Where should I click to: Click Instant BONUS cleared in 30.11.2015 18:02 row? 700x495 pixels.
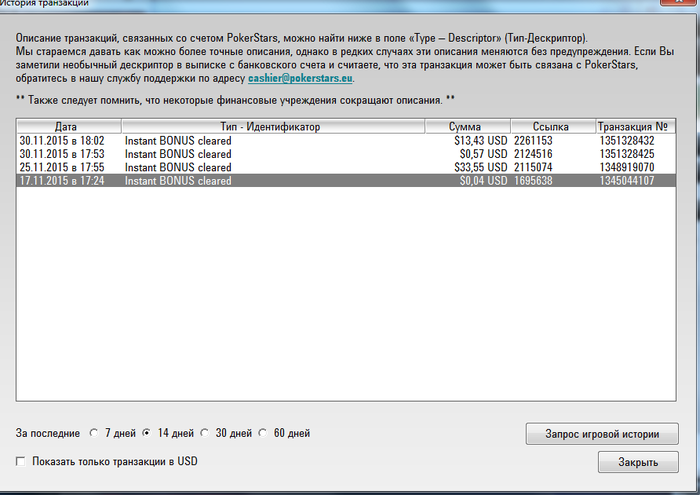tap(178, 141)
